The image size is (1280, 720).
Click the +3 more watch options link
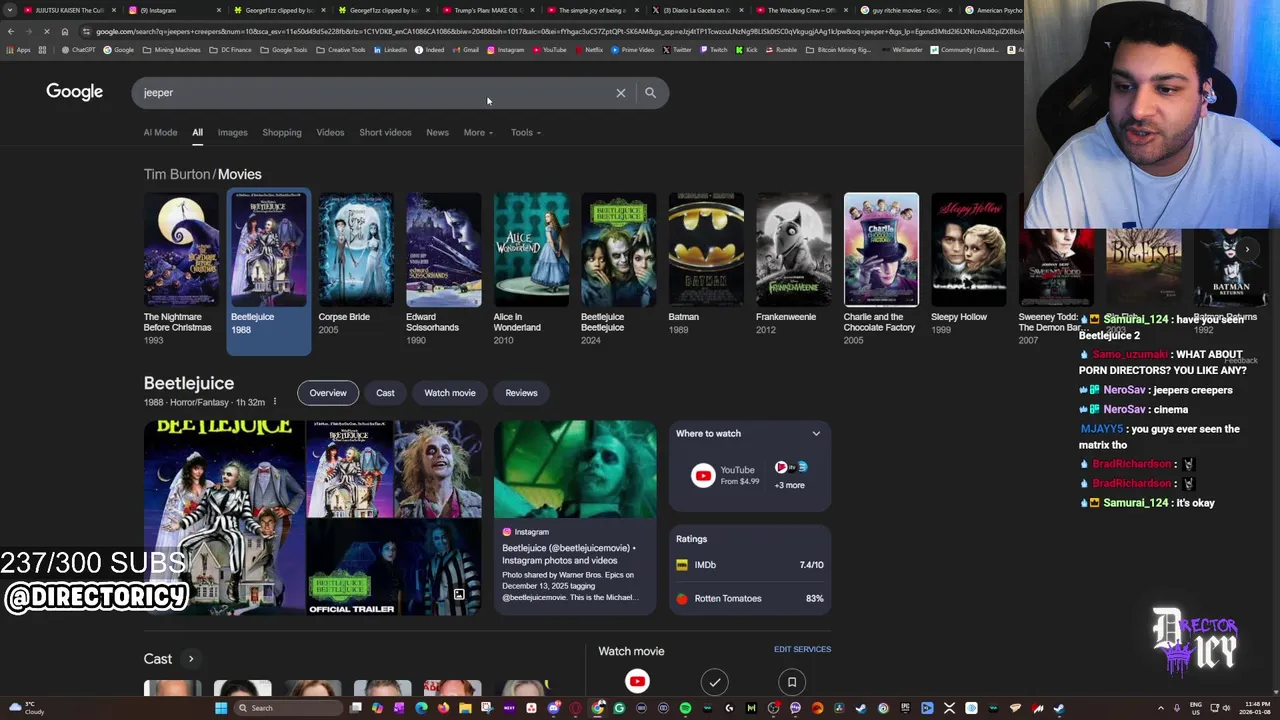tap(789, 485)
